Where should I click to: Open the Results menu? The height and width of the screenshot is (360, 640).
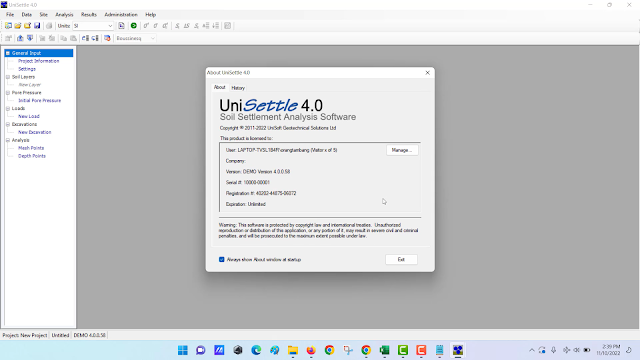tap(89, 15)
